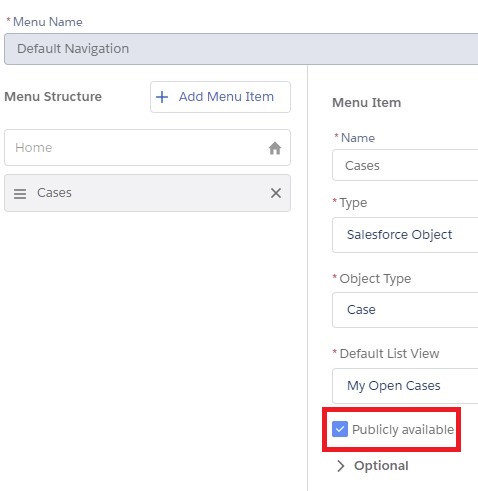The image size is (478, 491).
Task: Click the Optional section label
Action: pyautogui.click(x=381, y=466)
